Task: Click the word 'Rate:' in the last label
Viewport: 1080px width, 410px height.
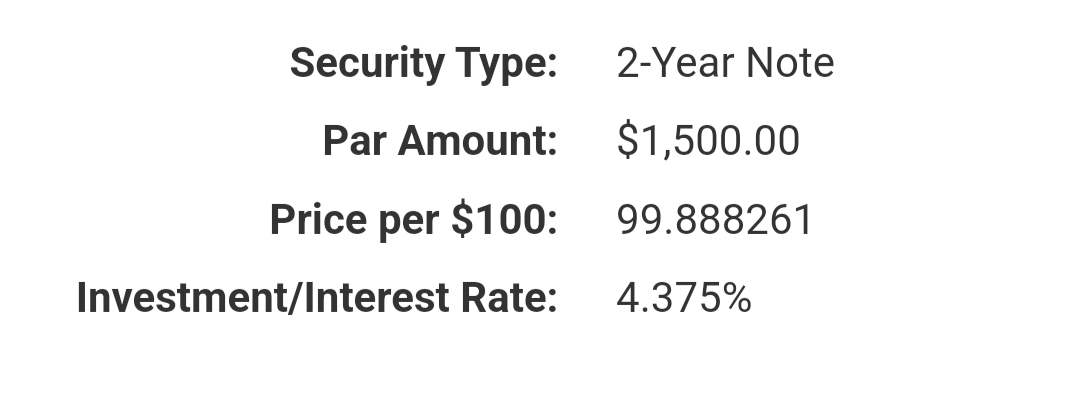Action: 509,298
